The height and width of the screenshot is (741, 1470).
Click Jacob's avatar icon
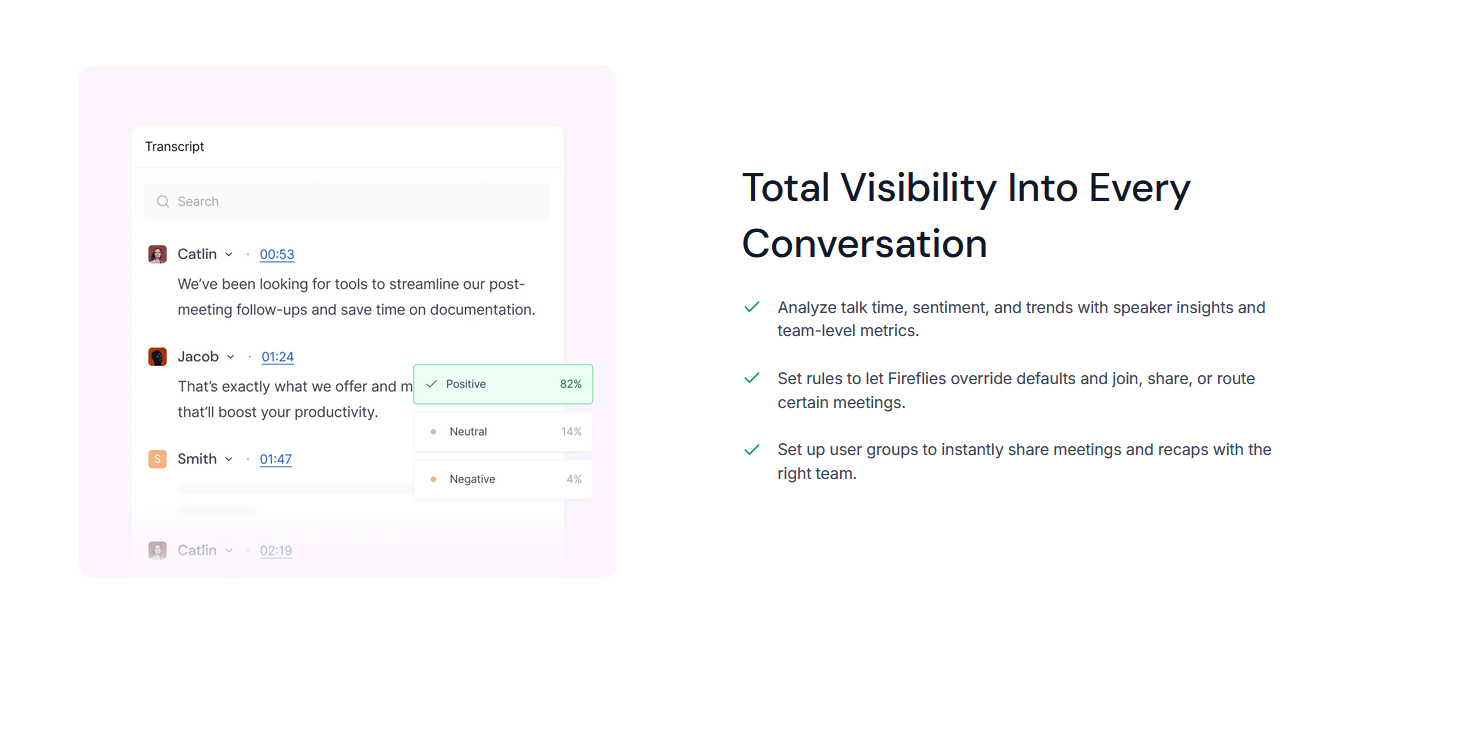[157, 357]
